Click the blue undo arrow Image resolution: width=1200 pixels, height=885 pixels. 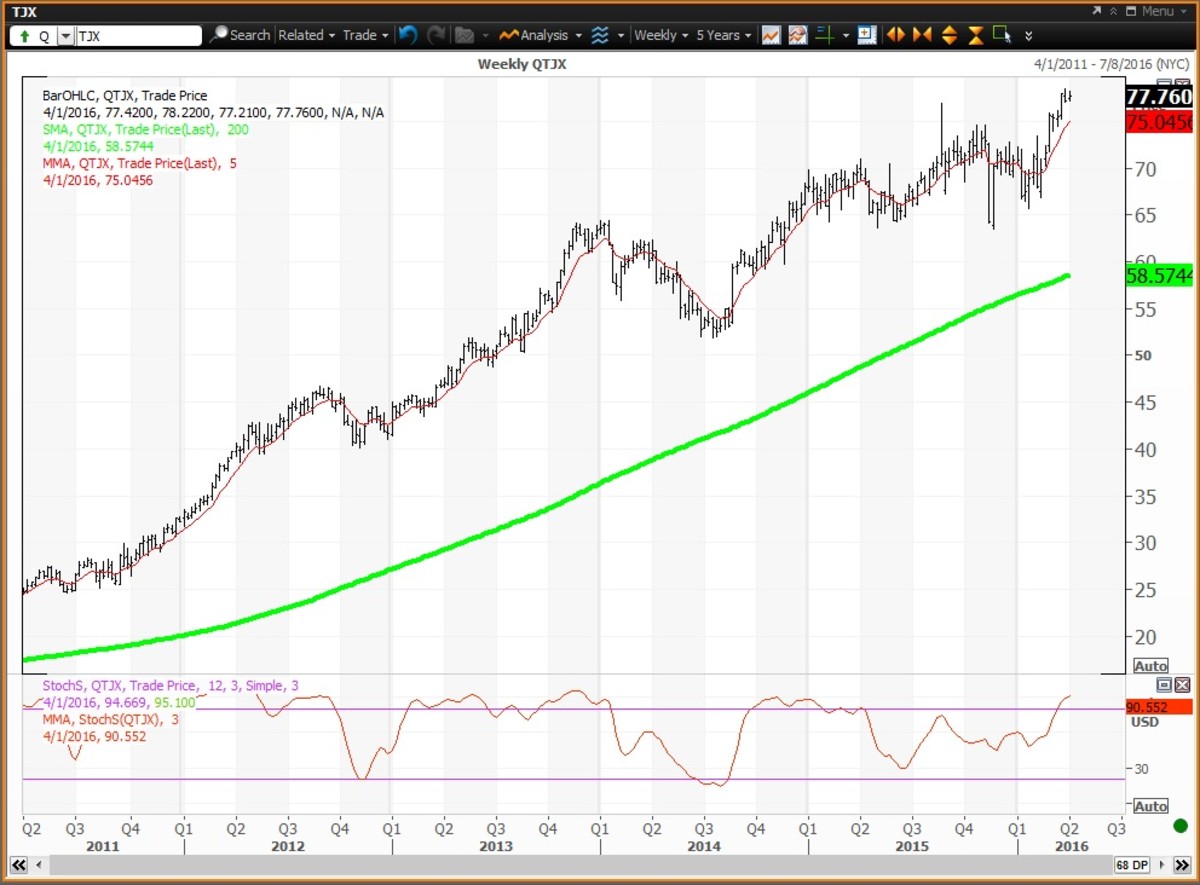[x=407, y=35]
